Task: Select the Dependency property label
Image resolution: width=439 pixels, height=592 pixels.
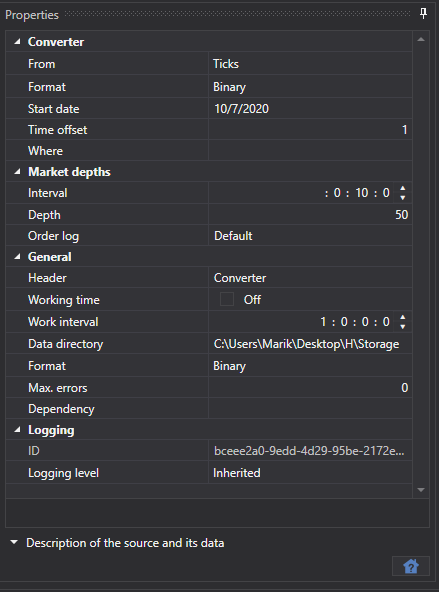Action: click(x=61, y=409)
